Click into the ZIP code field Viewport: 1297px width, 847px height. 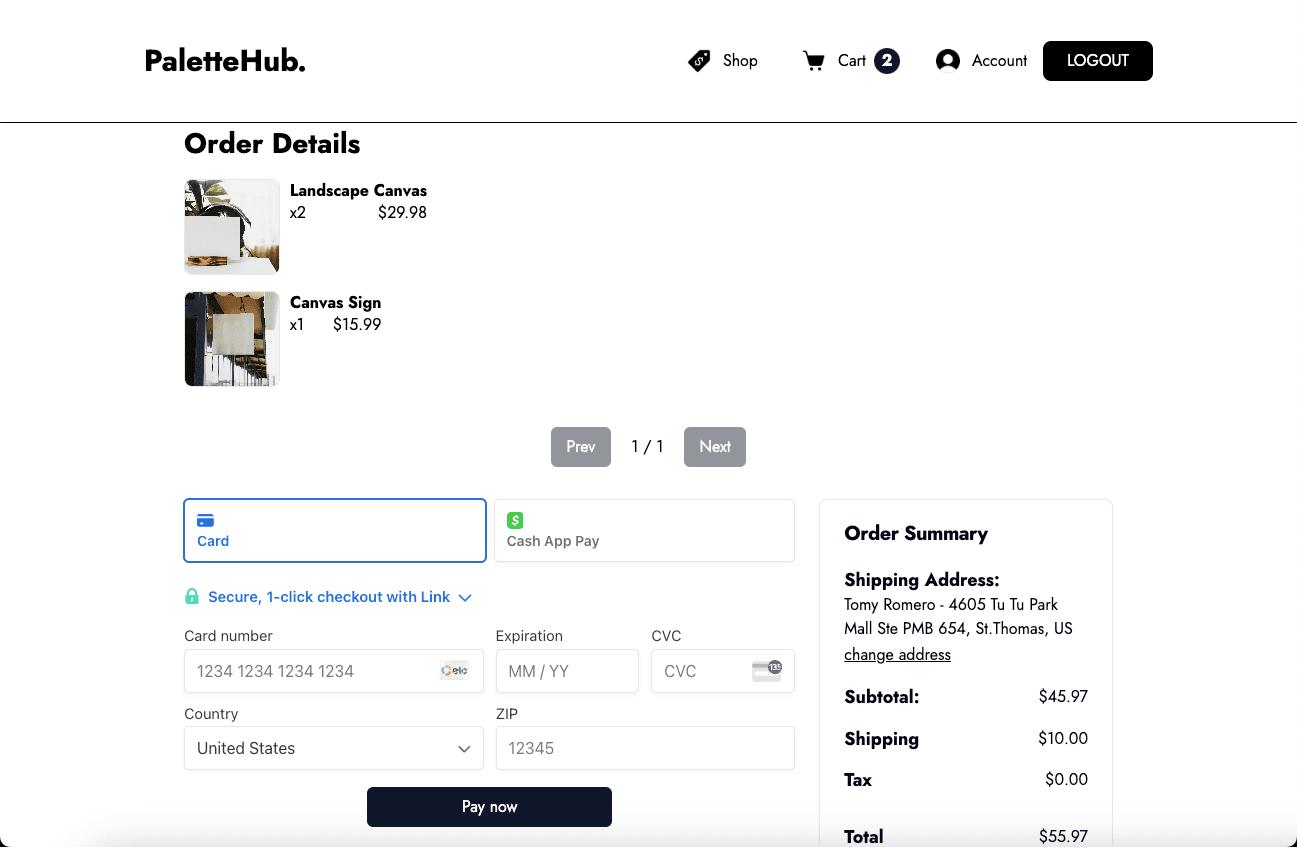click(x=645, y=748)
